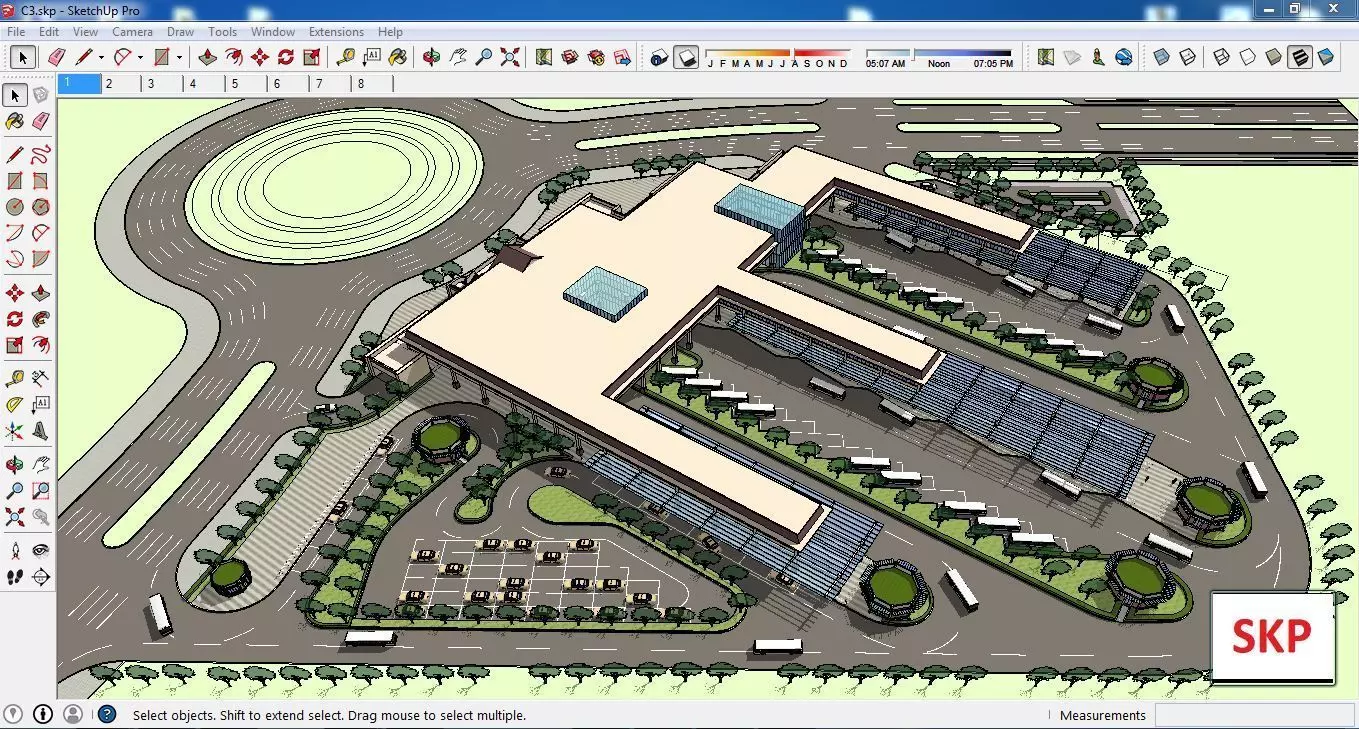Image resolution: width=1359 pixels, height=729 pixels.
Task: Pick the Rotated Rectangle tool
Action: click(41, 181)
